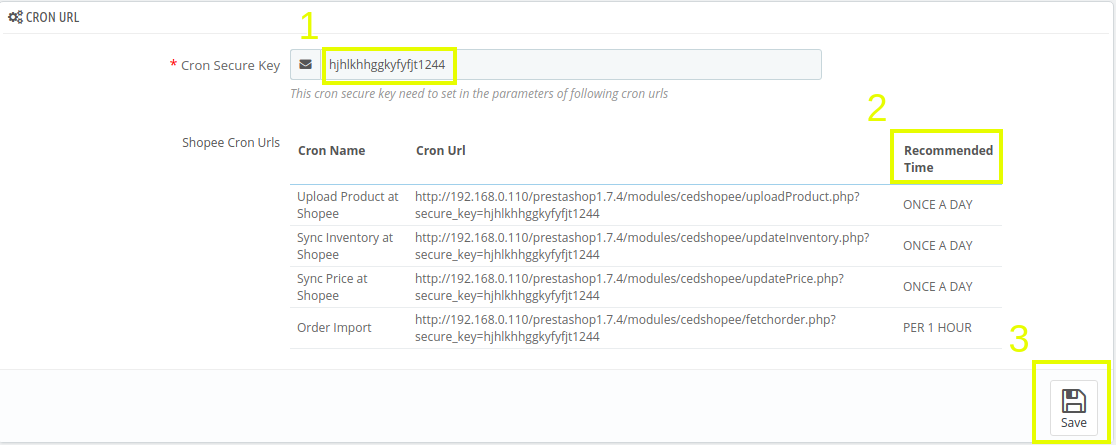This screenshot has width=1116, height=445.
Task: Click the envelope icon beside Cron Secure Key
Action: (305, 64)
